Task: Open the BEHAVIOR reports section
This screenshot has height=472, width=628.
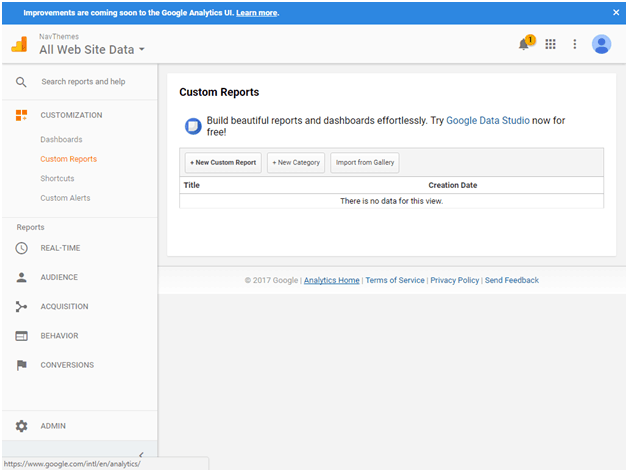Action: point(59,336)
